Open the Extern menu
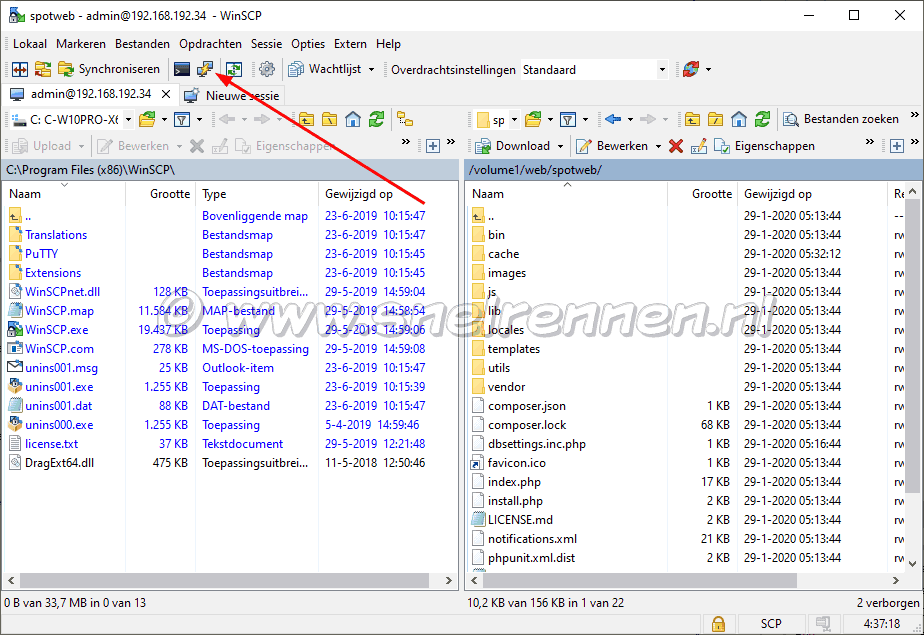Screen dimensions: 924x635 pos(350,44)
